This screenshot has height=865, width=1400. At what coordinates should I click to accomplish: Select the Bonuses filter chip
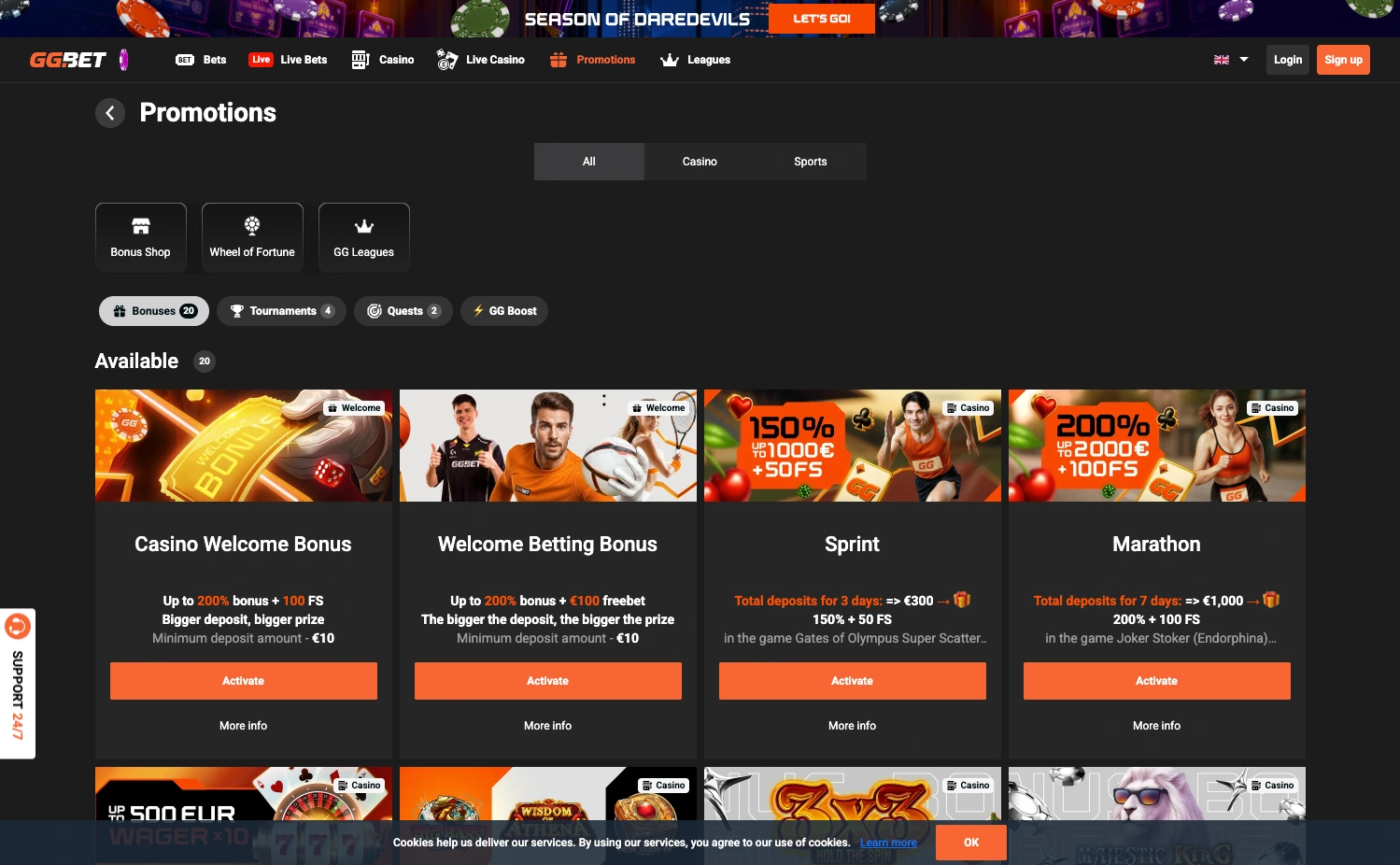tap(154, 311)
